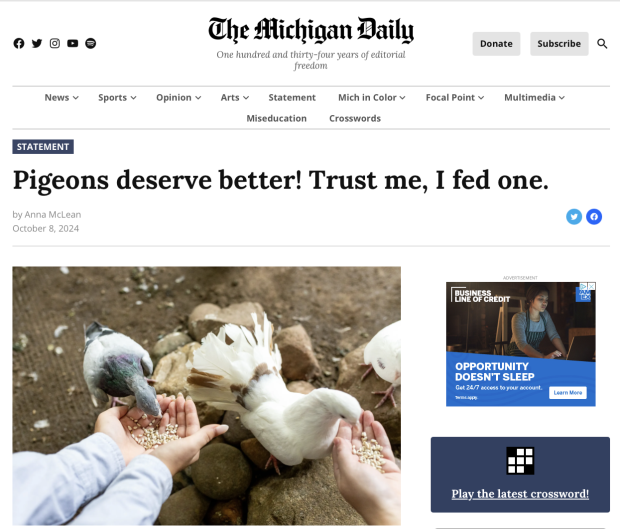This screenshot has height=529, width=620.
Task: Expand the Sports dropdown menu
Action: click(117, 98)
